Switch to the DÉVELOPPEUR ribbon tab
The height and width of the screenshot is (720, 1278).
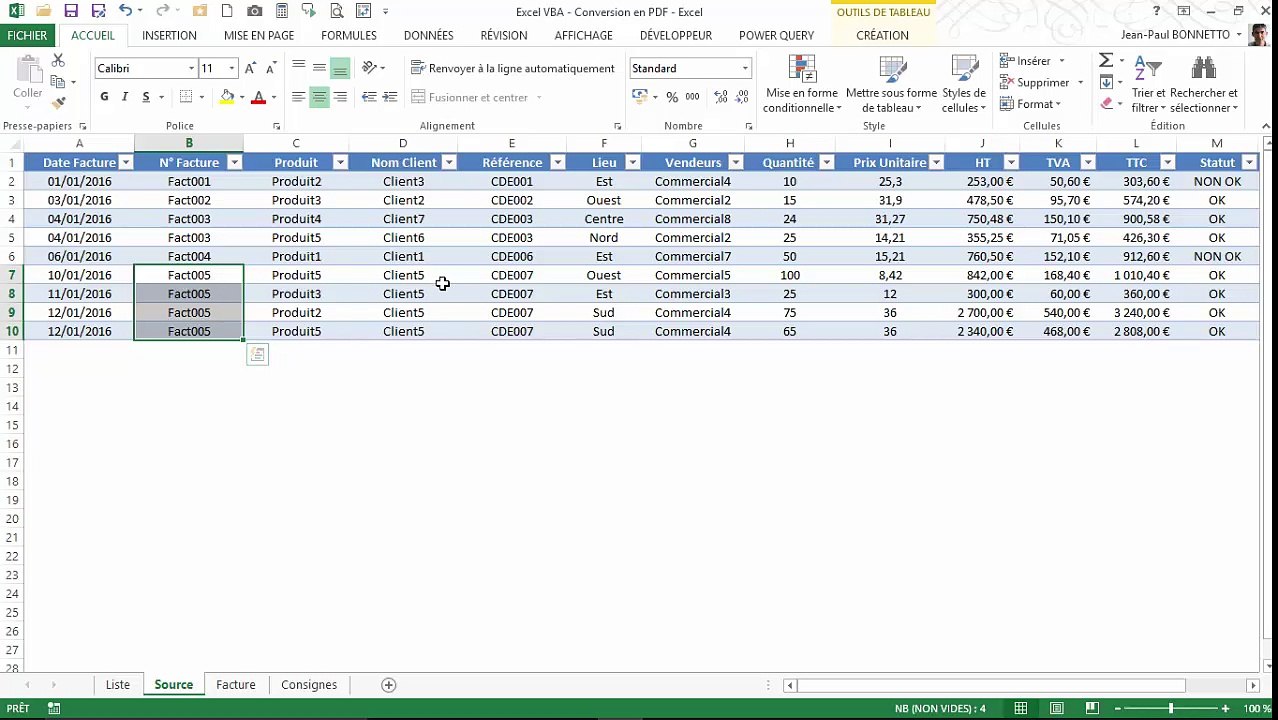pos(676,35)
